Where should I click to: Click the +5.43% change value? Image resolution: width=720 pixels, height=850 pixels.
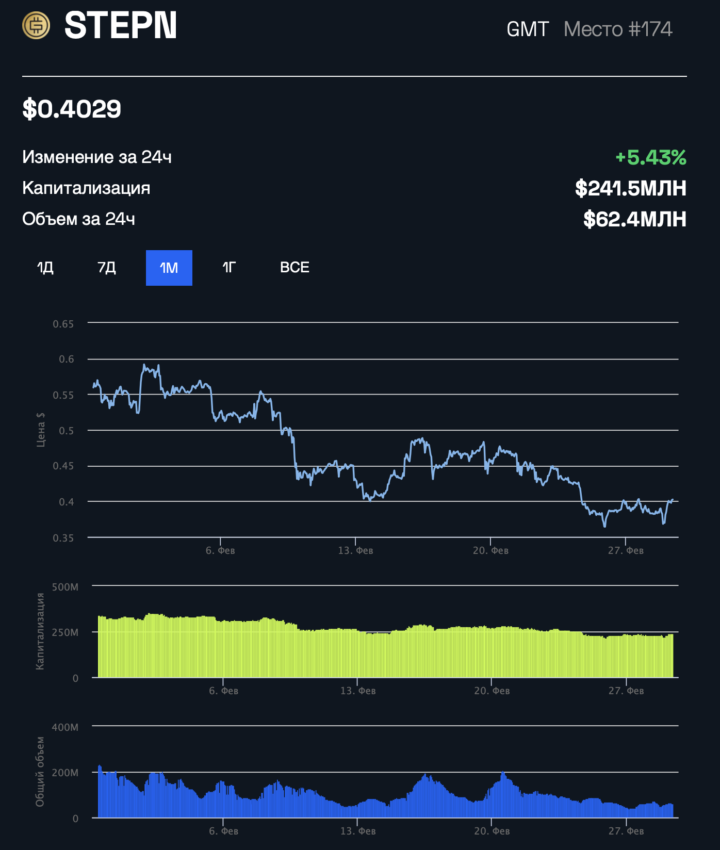651,158
